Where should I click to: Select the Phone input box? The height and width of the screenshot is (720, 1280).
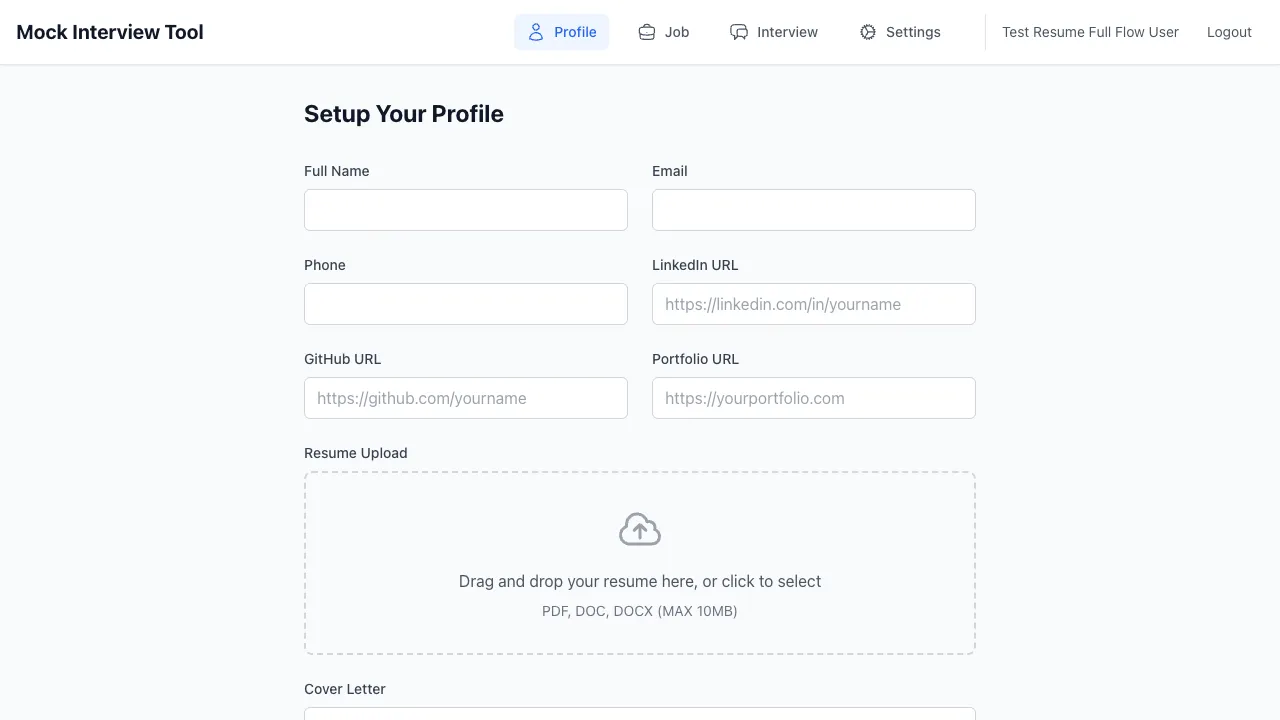[466, 304]
